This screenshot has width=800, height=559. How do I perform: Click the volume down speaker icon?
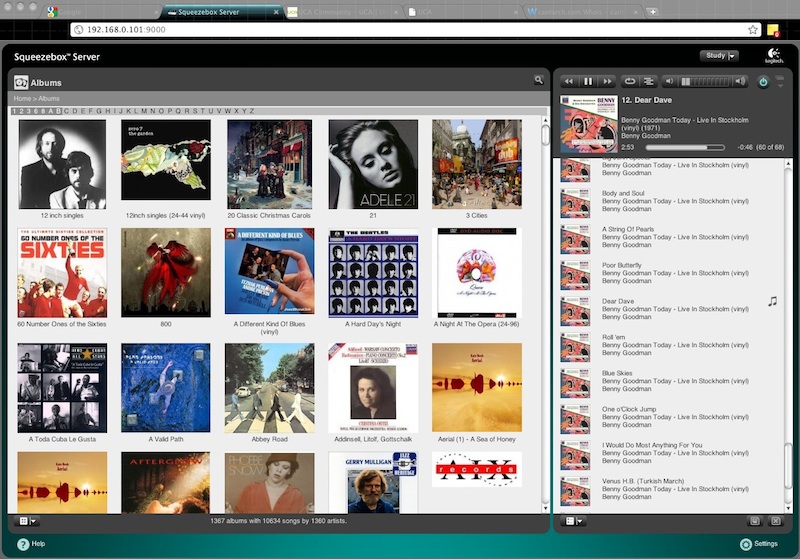tap(670, 82)
